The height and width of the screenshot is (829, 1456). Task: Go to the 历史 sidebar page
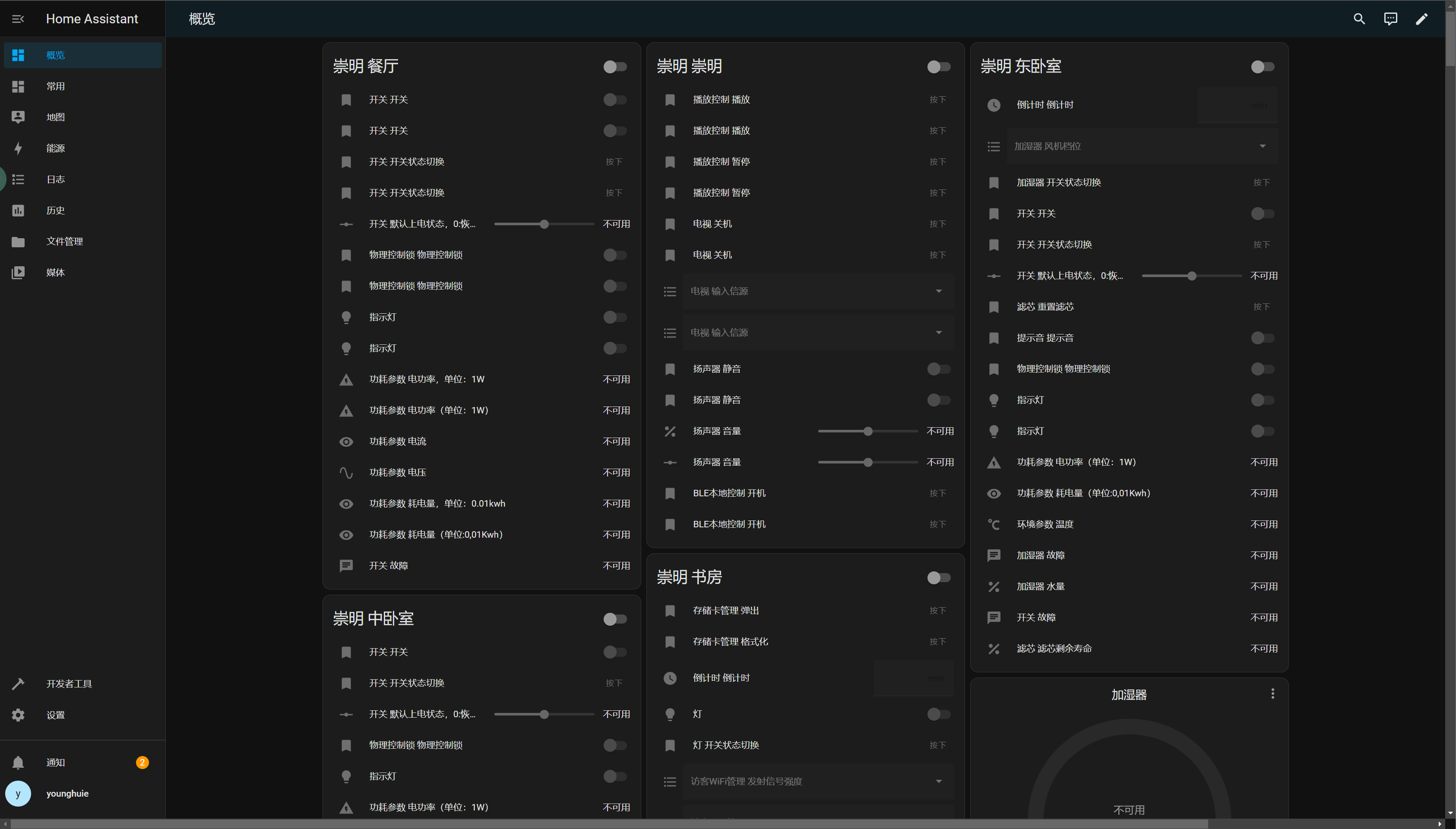(55, 210)
